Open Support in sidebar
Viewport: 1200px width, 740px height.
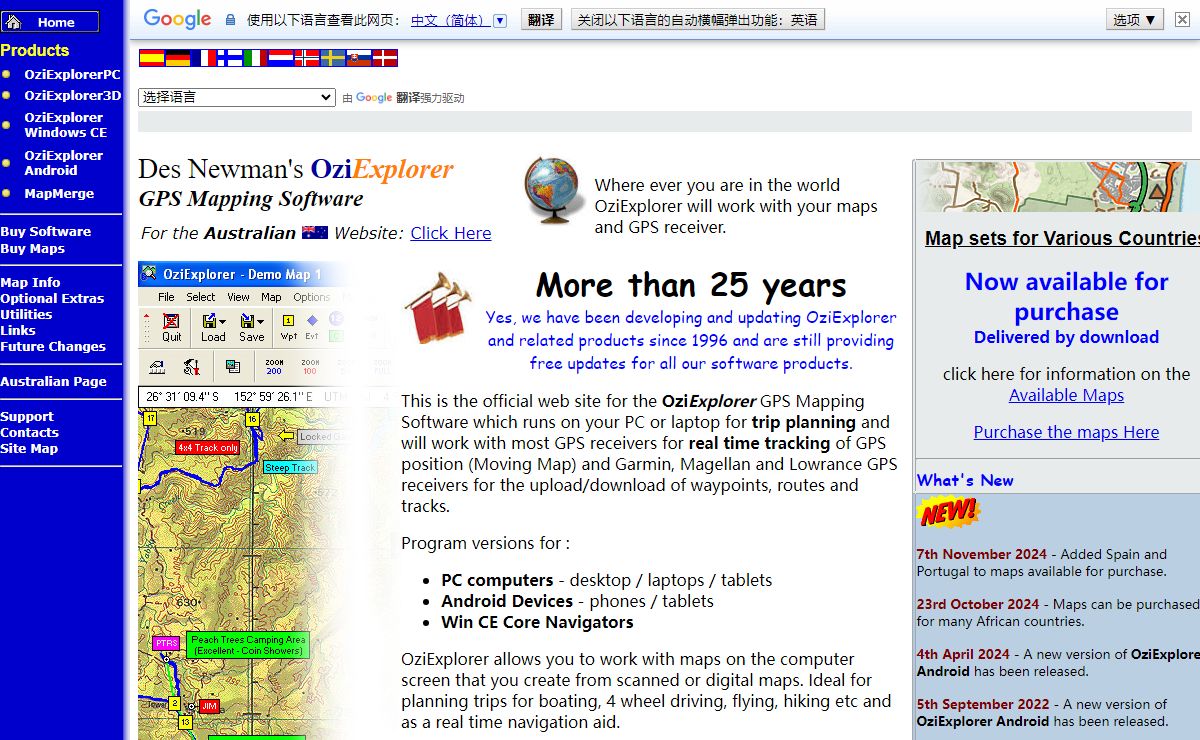point(27,416)
